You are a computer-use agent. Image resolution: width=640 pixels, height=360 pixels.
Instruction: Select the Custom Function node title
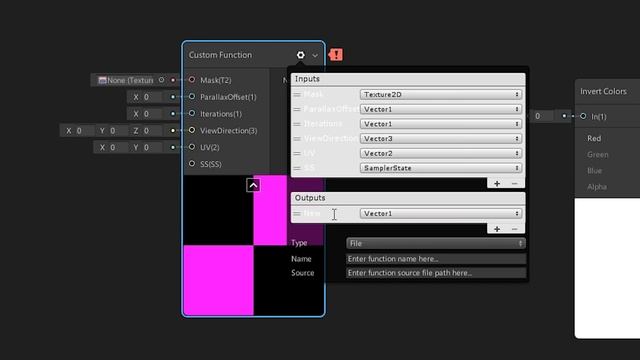(x=220, y=55)
